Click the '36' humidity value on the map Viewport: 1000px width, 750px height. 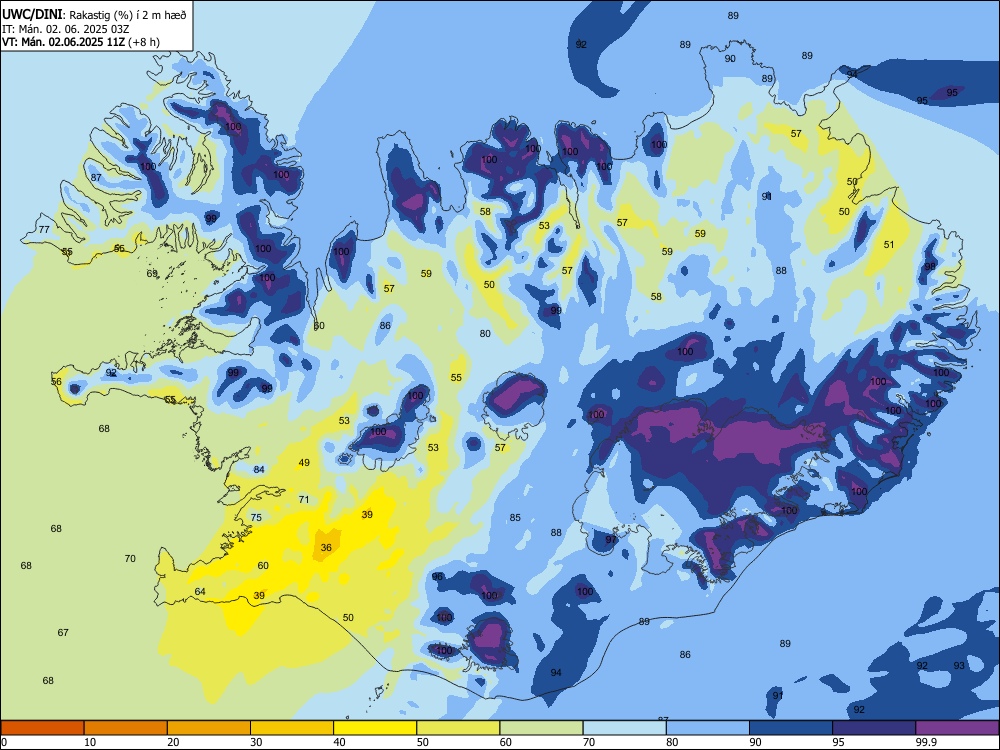point(326,548)
